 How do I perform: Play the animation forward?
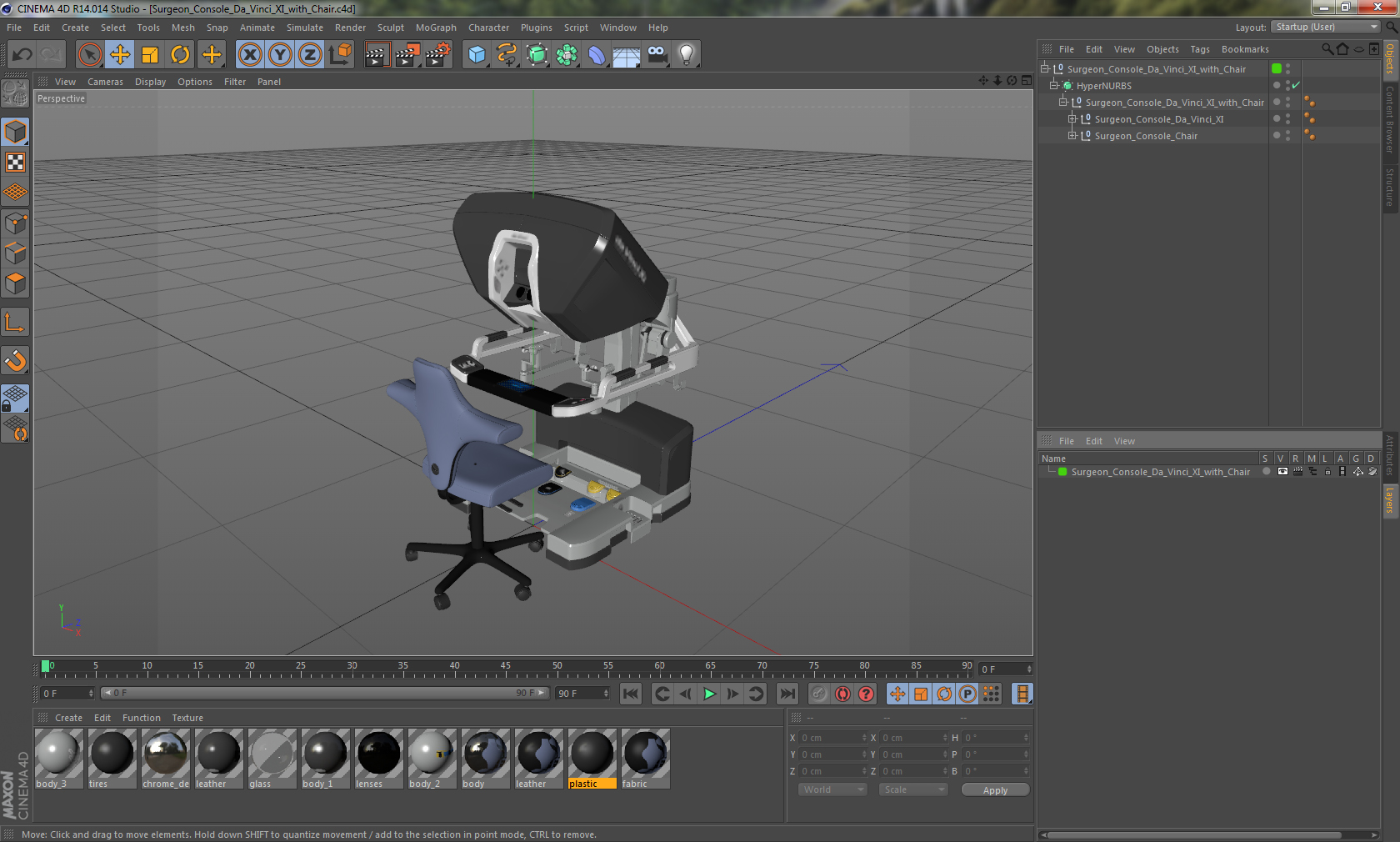point(709,694)
